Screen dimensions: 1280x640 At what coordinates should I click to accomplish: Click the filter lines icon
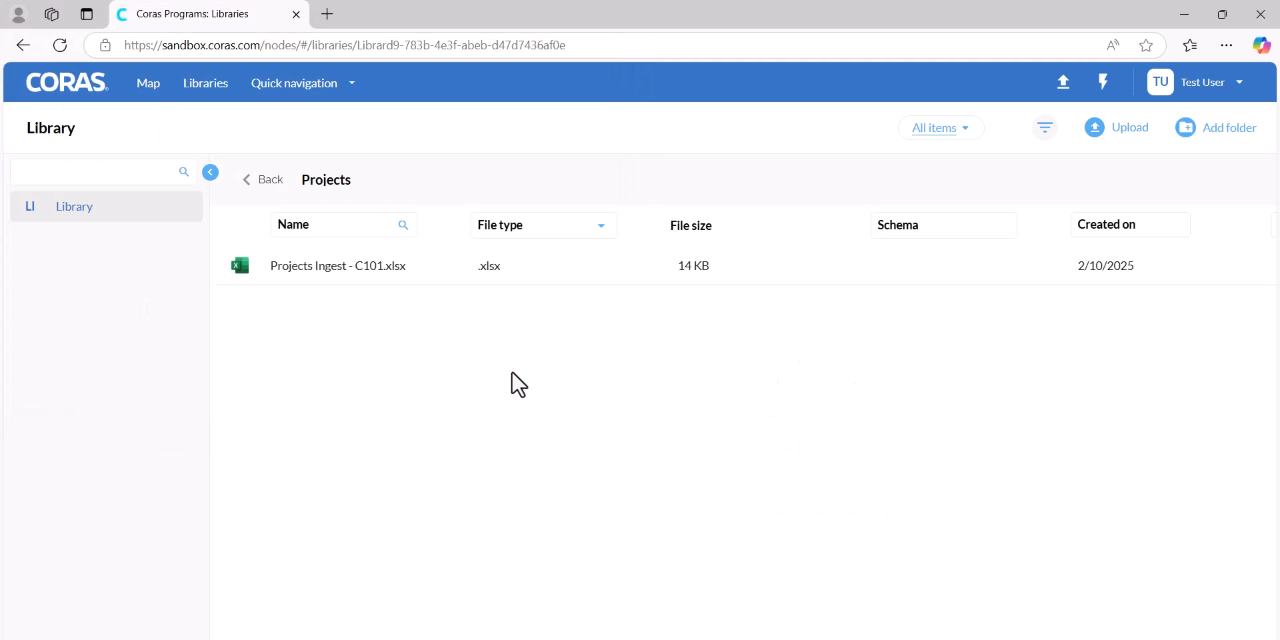pyautogui.click(x=1045, y=127)
